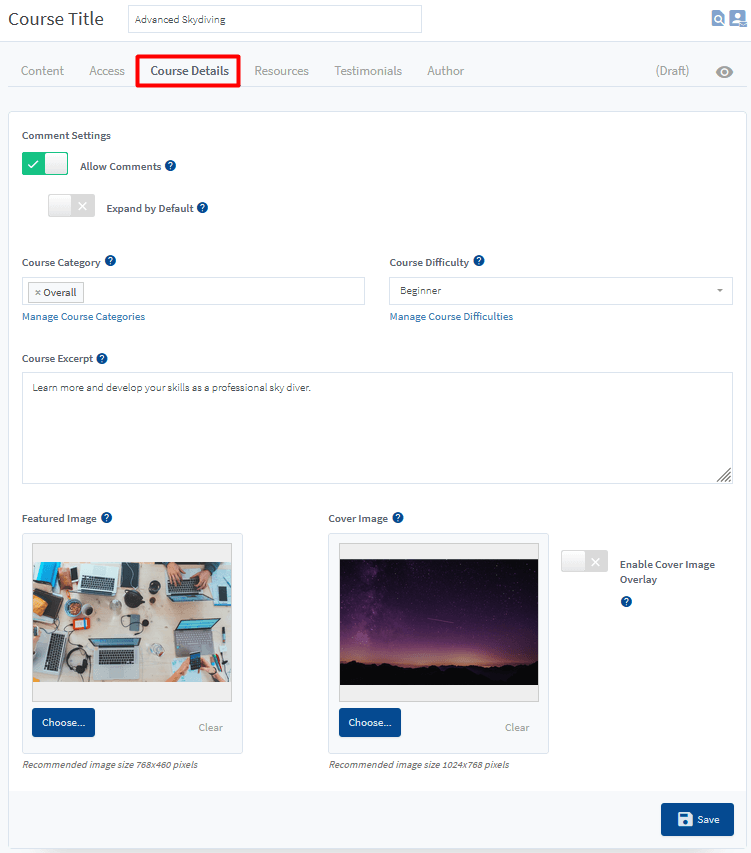Screen dimensions: 751x853
Task: Open help icon next to Allow Comments
Action: coord(170,166)
